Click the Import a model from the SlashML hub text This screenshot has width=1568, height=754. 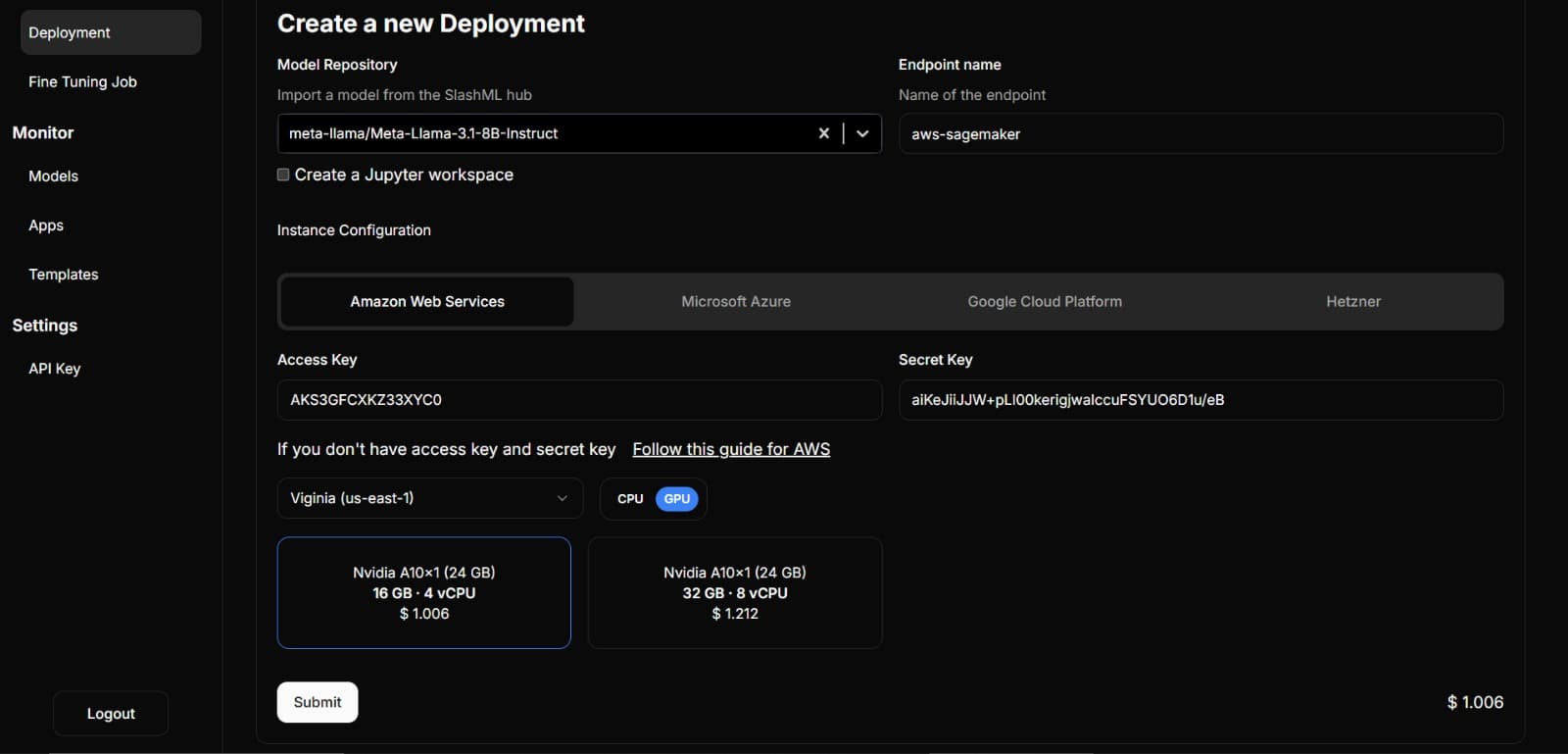pyautogui.click(x=405, y=95)
